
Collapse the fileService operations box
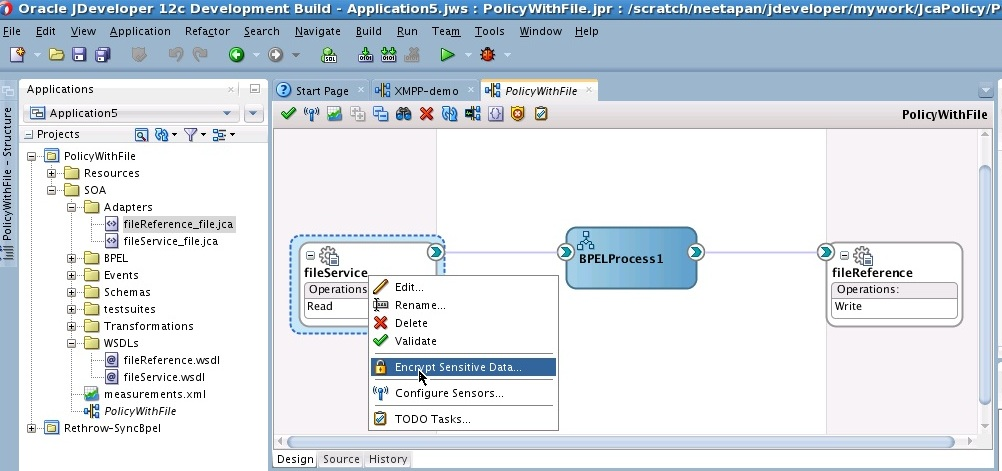(311, 256)
